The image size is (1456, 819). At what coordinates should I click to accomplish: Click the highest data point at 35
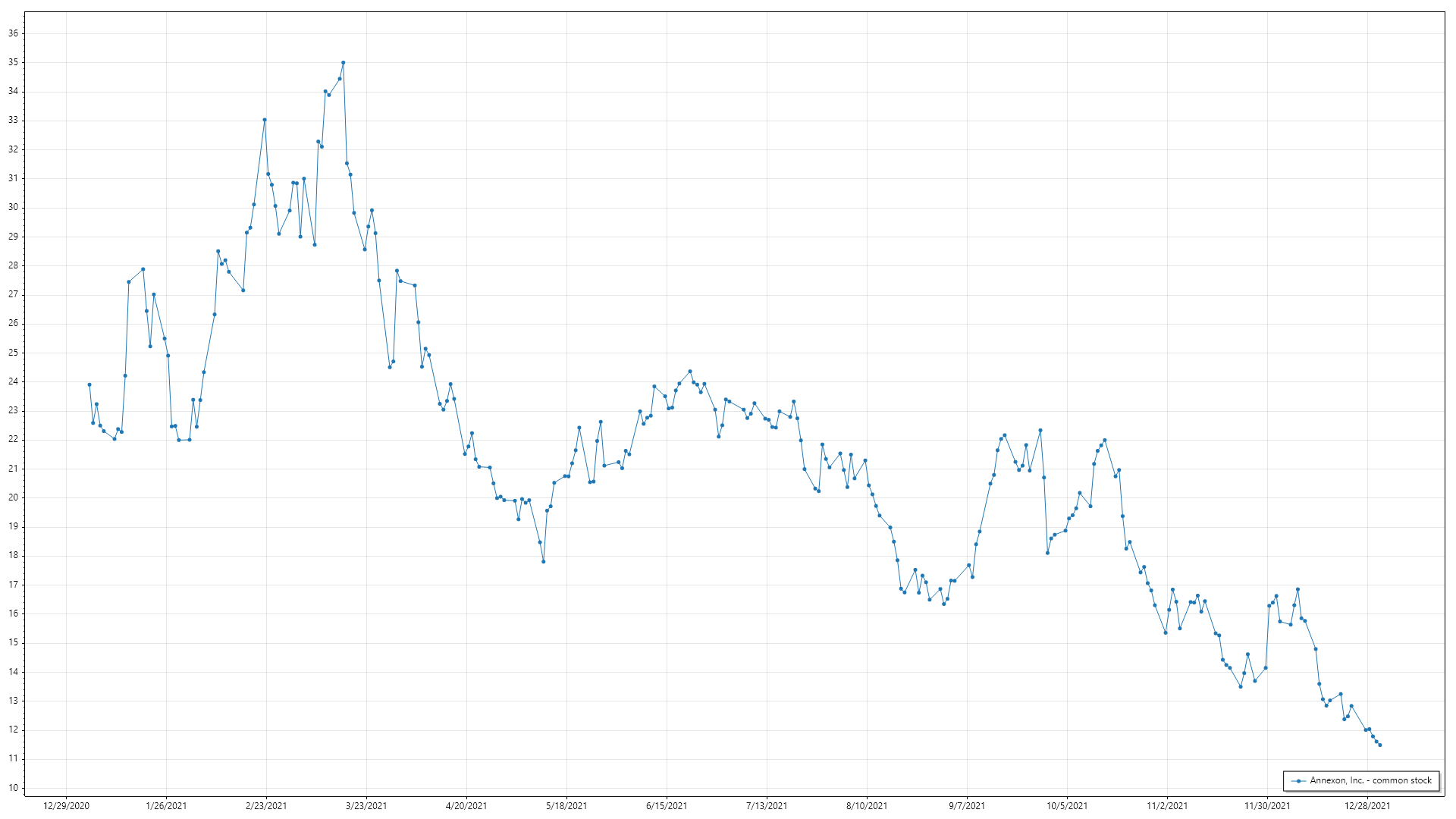[344, 63]
